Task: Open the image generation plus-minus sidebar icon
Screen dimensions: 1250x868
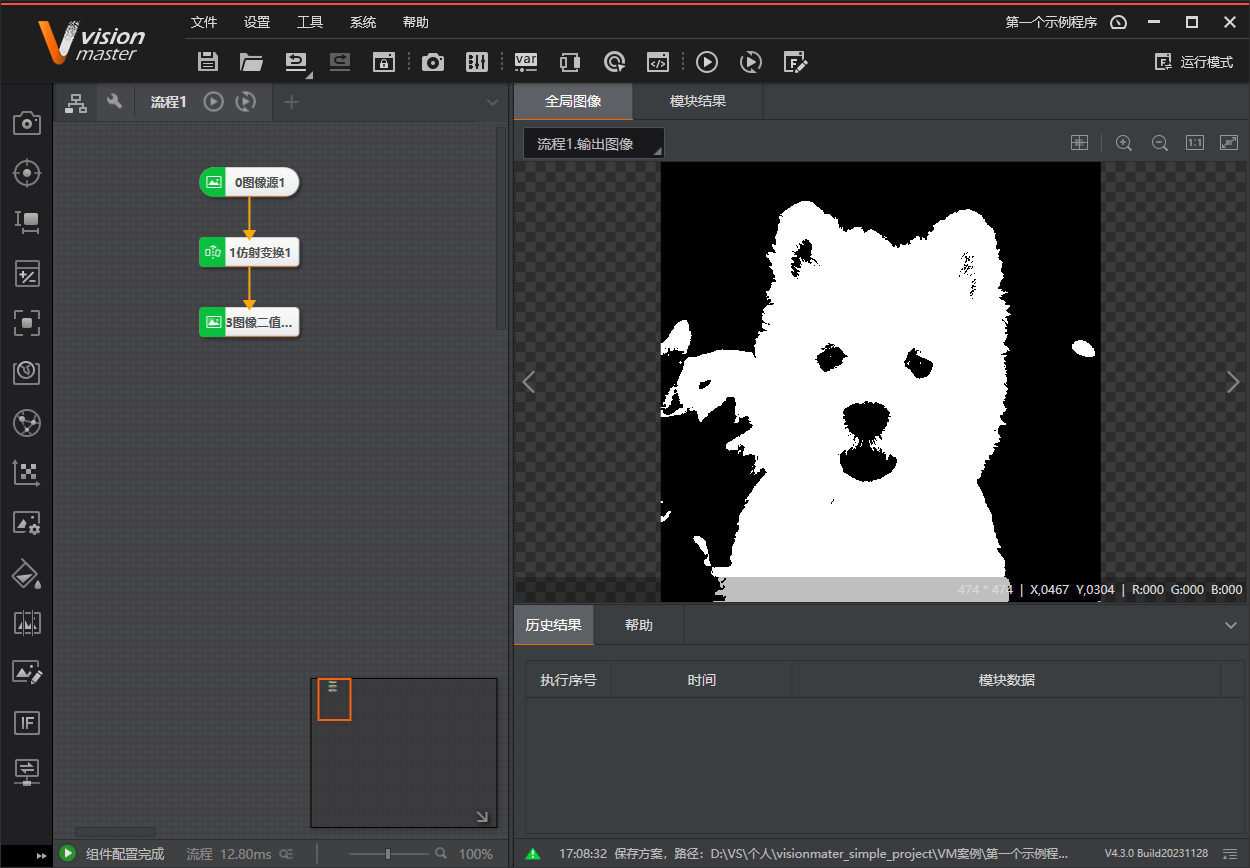Action: click(x=27, y=273)
